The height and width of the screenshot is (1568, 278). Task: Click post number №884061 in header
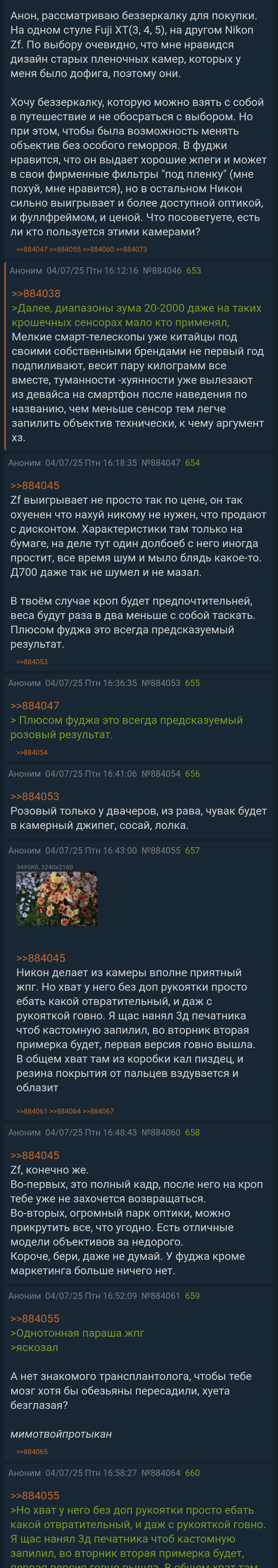coord(160,1296)
